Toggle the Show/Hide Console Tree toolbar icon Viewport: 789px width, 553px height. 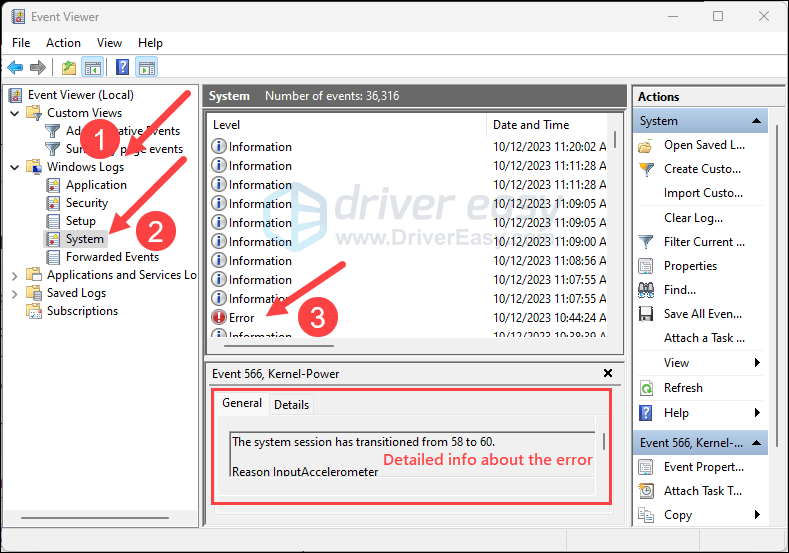93,67
